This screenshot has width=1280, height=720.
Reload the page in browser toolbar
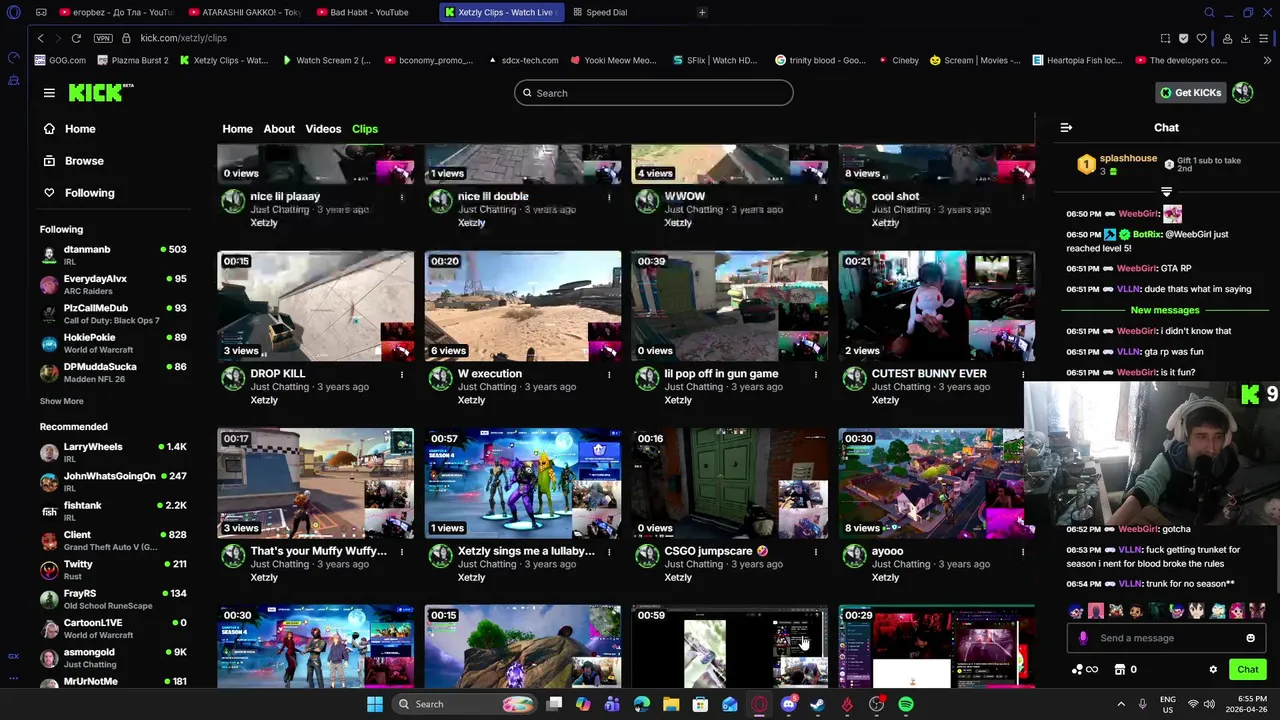tap(76, 38)
